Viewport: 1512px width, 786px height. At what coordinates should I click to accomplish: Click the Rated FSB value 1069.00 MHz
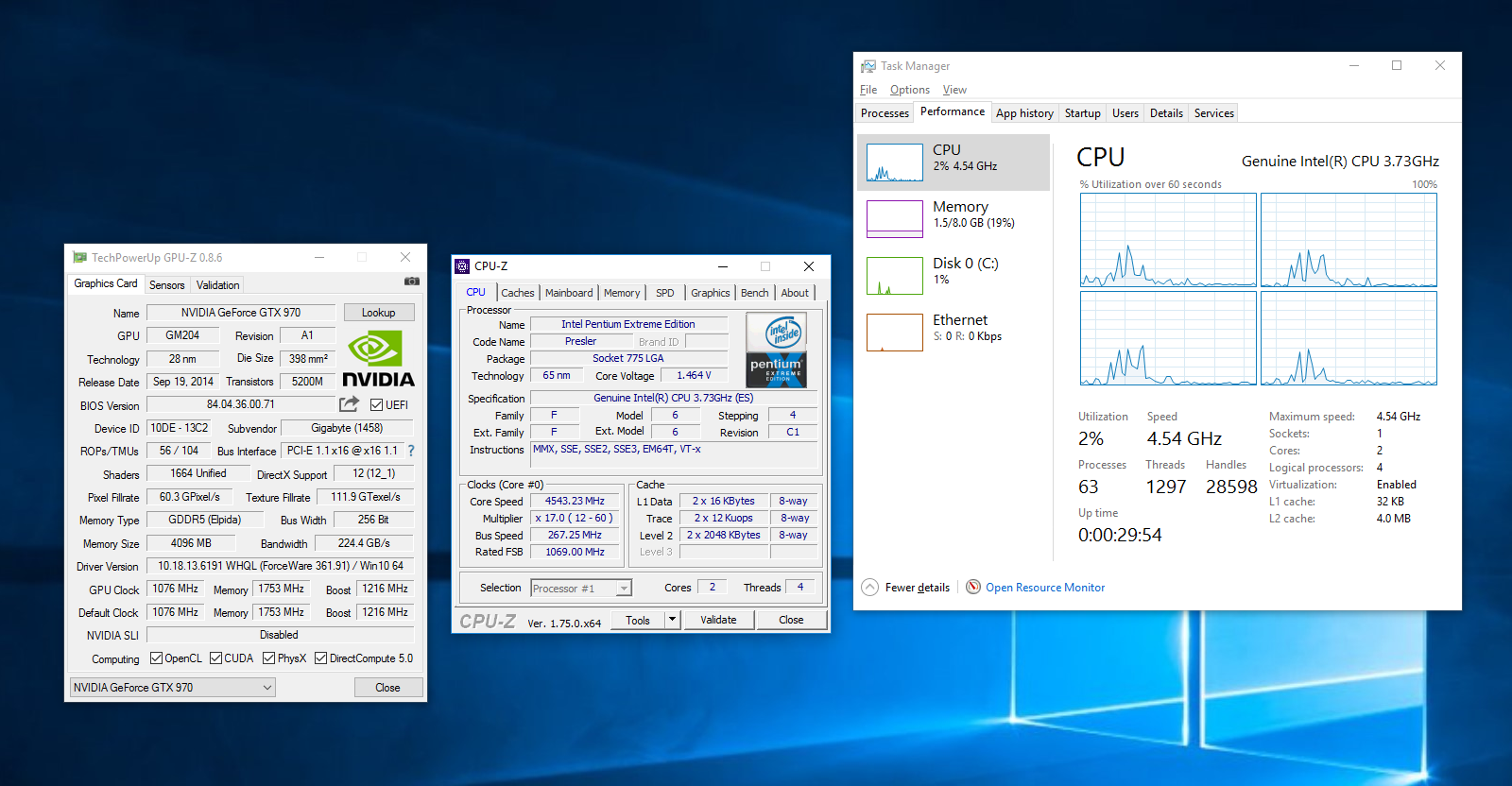575,553
